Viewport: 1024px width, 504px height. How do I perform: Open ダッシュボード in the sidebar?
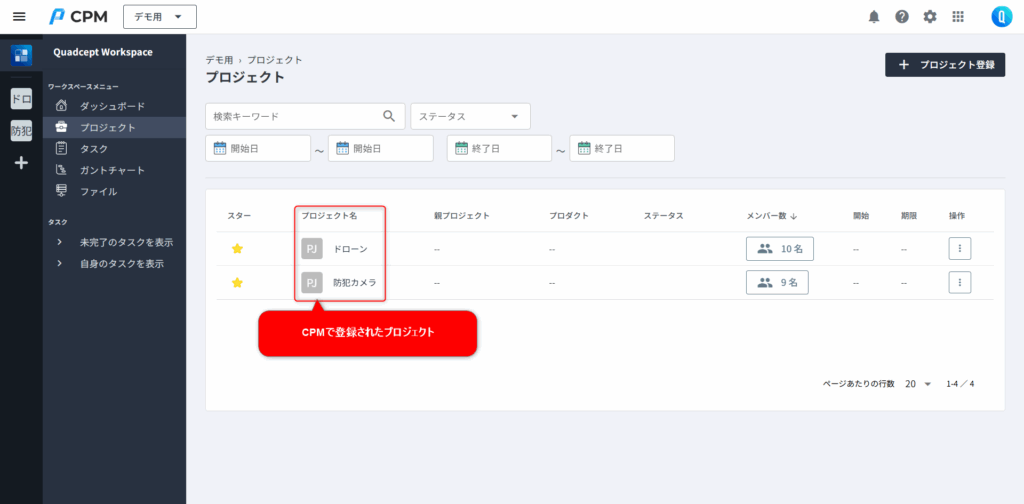(112, 106)
